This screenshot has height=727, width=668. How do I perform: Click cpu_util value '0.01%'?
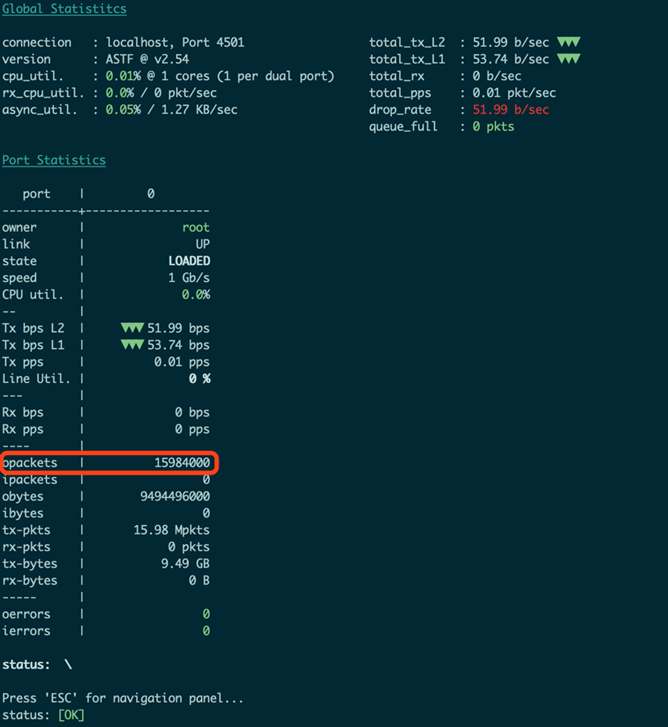tap(123, 76)
